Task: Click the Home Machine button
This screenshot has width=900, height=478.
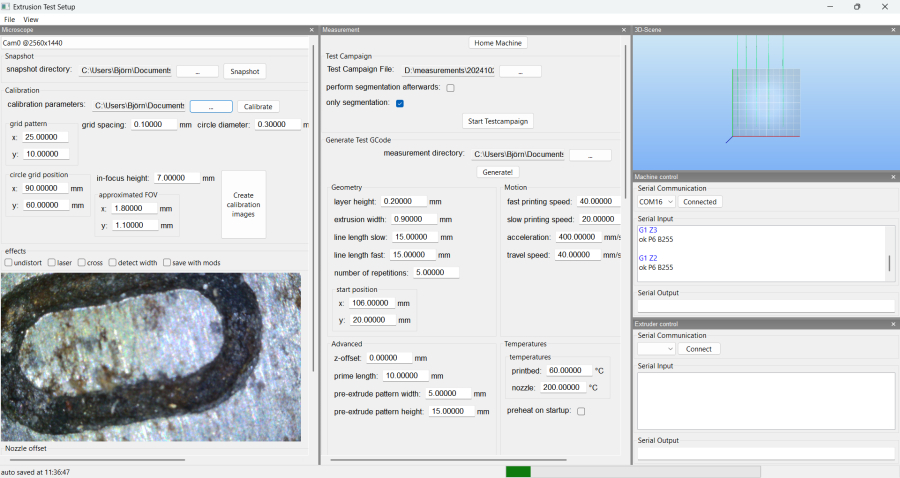Action: 498,43
